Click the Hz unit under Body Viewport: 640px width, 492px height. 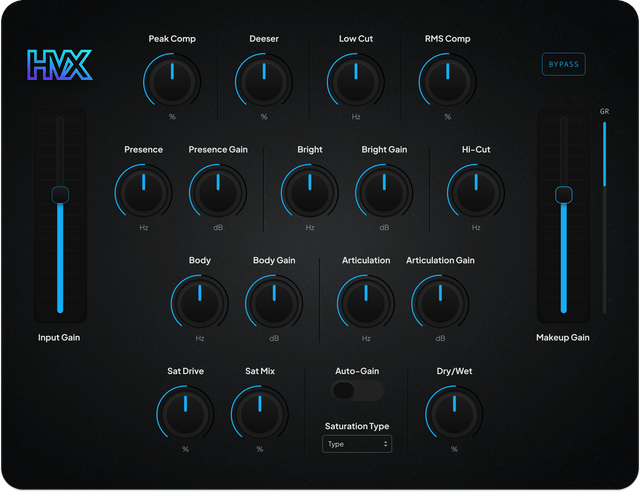coord(200,338)
